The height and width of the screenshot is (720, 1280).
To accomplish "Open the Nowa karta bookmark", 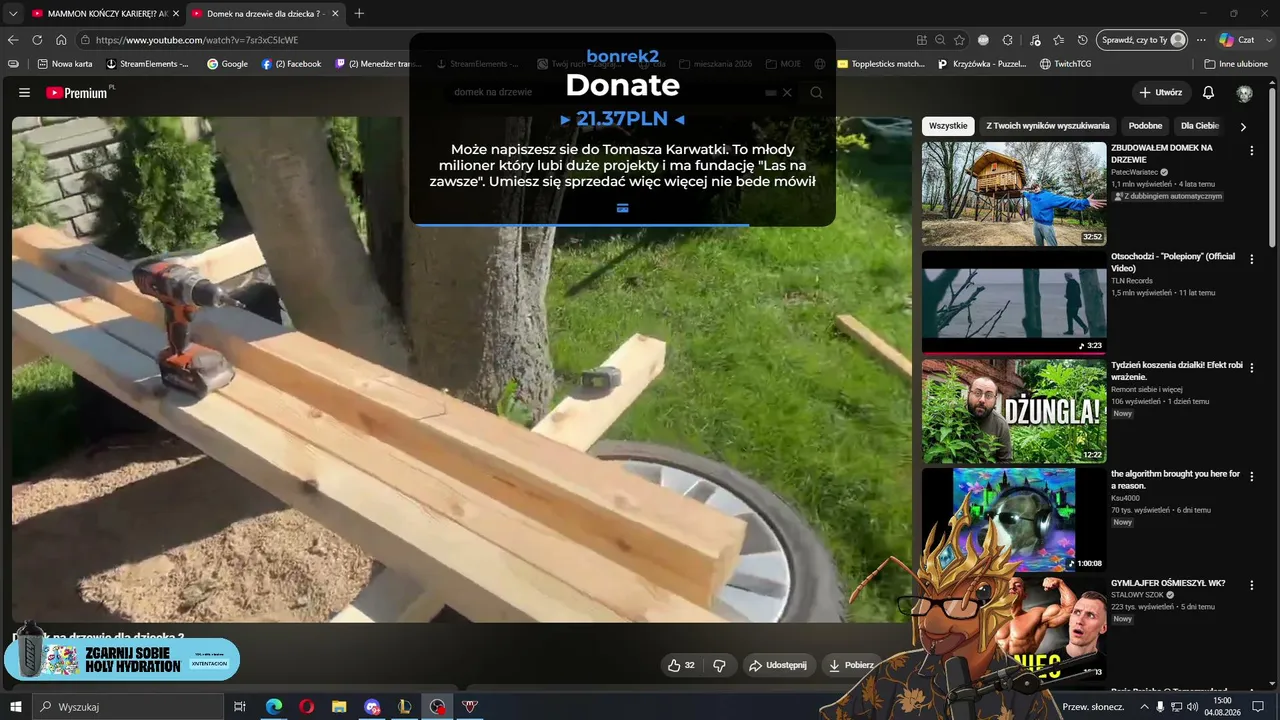I will pos(65,64).
